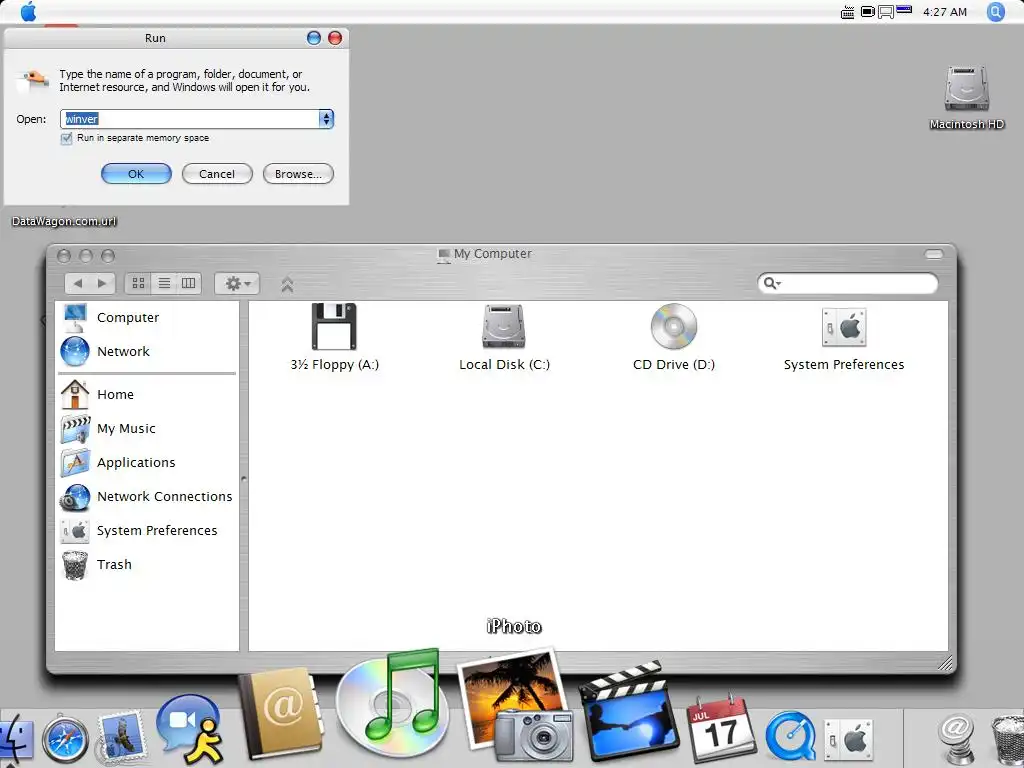Open Mail stamp icon in the dock
This screenshot has width=1024, height=768.
tap(120, 738)
